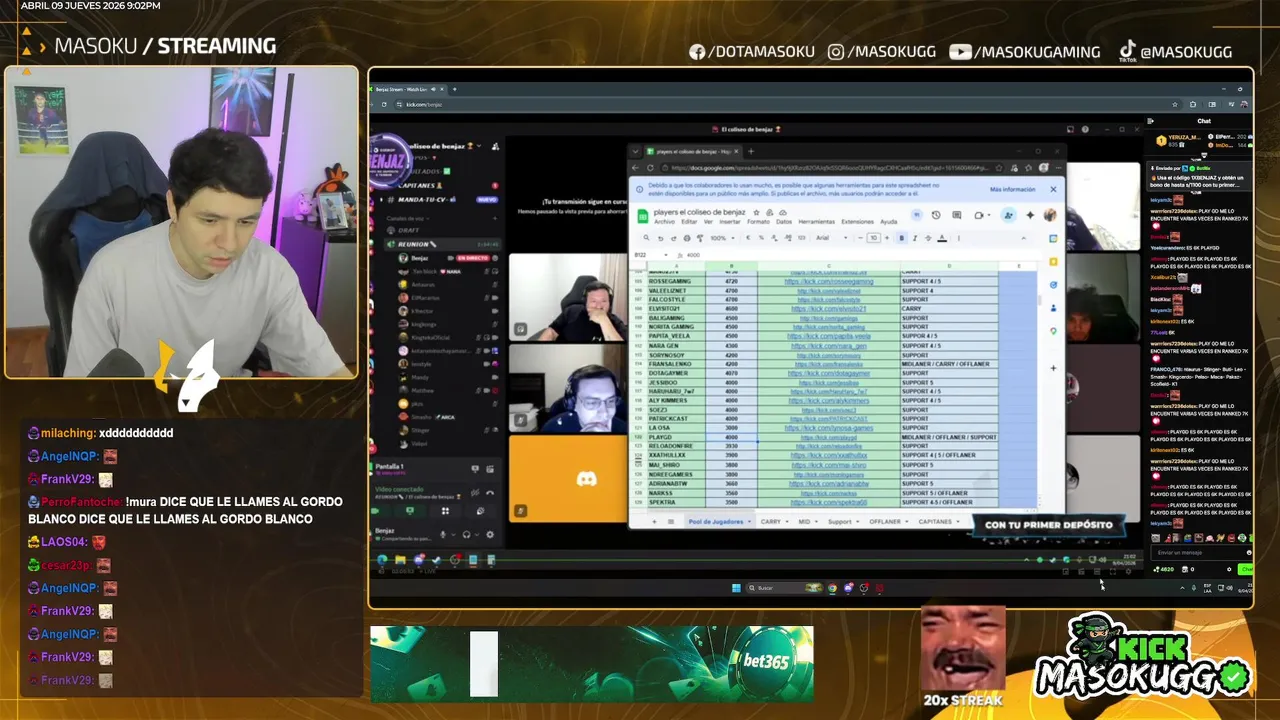The width and height of the screenshot is (1280, 720).
Task: Click the currency format icon in Sheets
Action: pyautogui.click(x=748, y=238)
